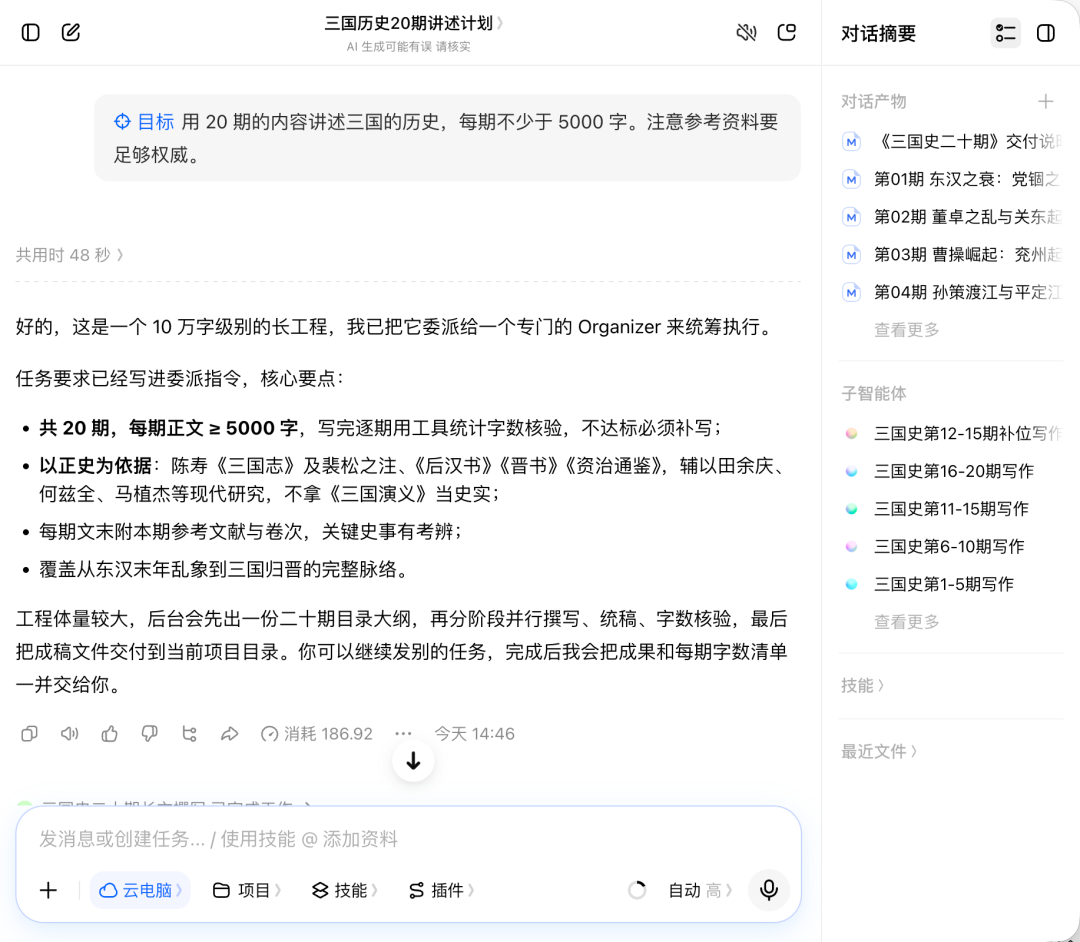The height and width of the screenshot is (942, 1080).
Task: Toggle the left sidebar panel icon
Action: [31, 32]
